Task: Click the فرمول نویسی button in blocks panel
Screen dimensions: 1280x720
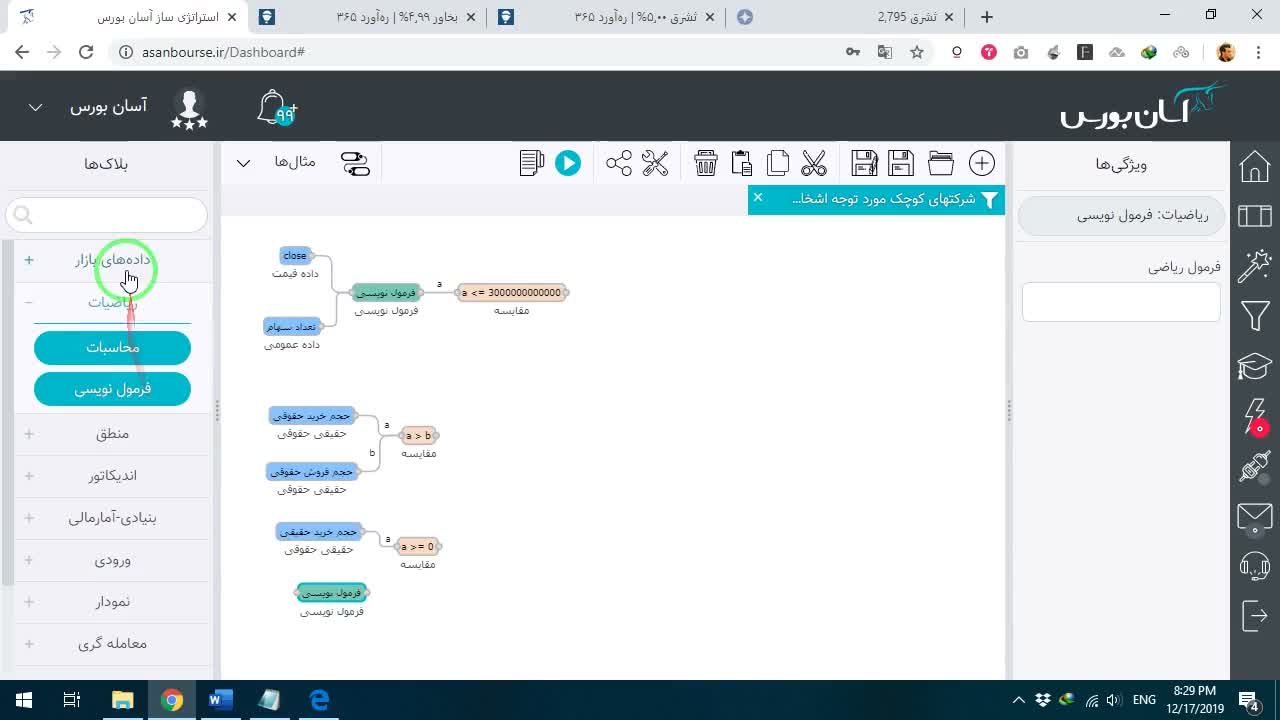Action: pyautogui.click(x=112, y=389)
